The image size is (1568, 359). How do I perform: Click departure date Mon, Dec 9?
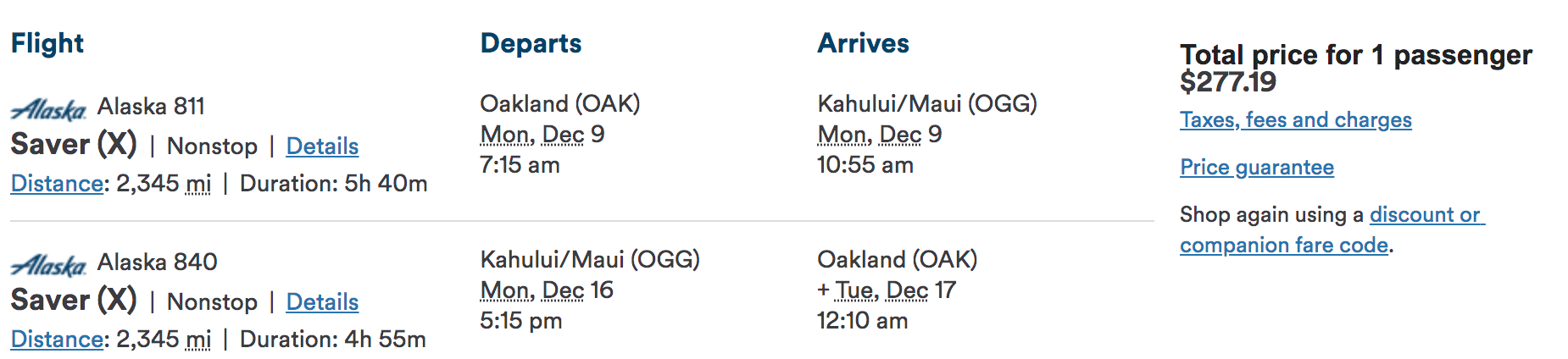pyautogui.click(x=542, y=135)
